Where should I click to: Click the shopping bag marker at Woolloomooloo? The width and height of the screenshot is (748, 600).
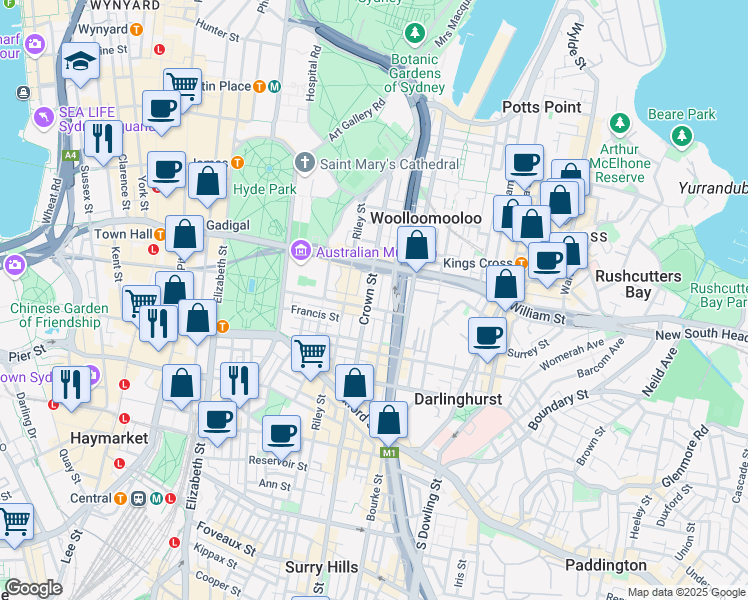pyautogui.click(x=416, y=246)
